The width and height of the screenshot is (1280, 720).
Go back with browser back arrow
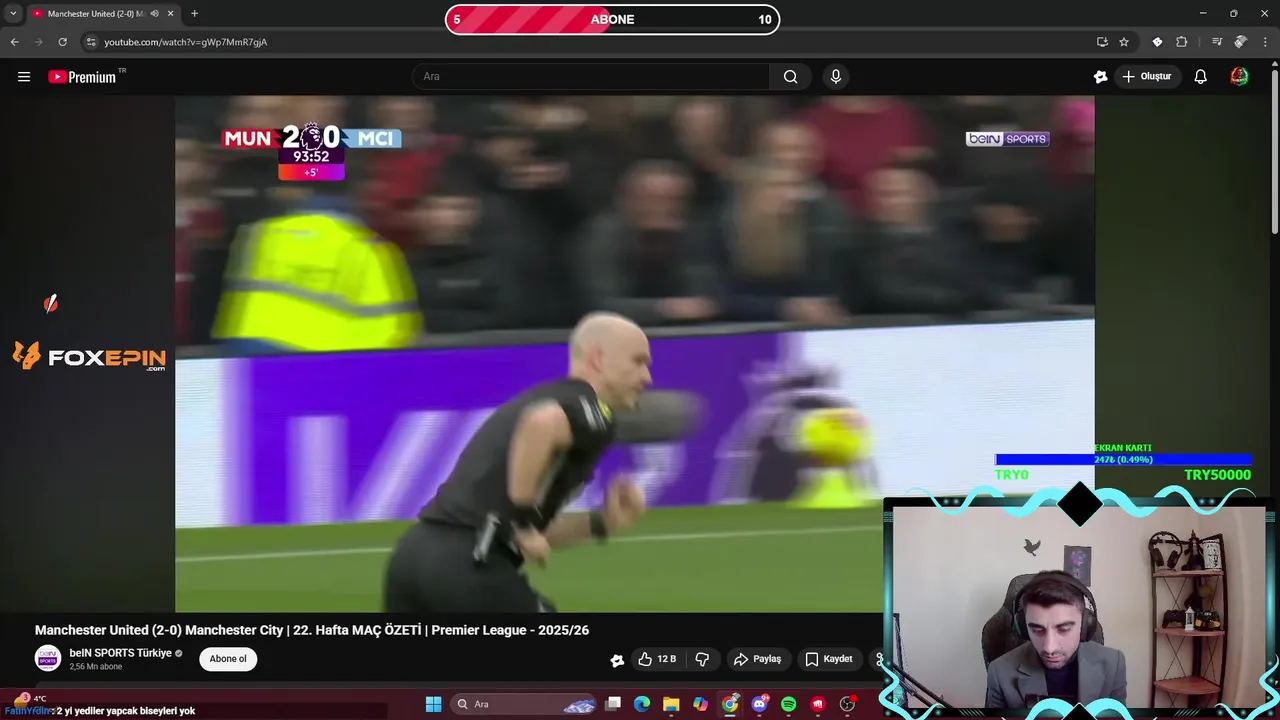coord(14,42)
